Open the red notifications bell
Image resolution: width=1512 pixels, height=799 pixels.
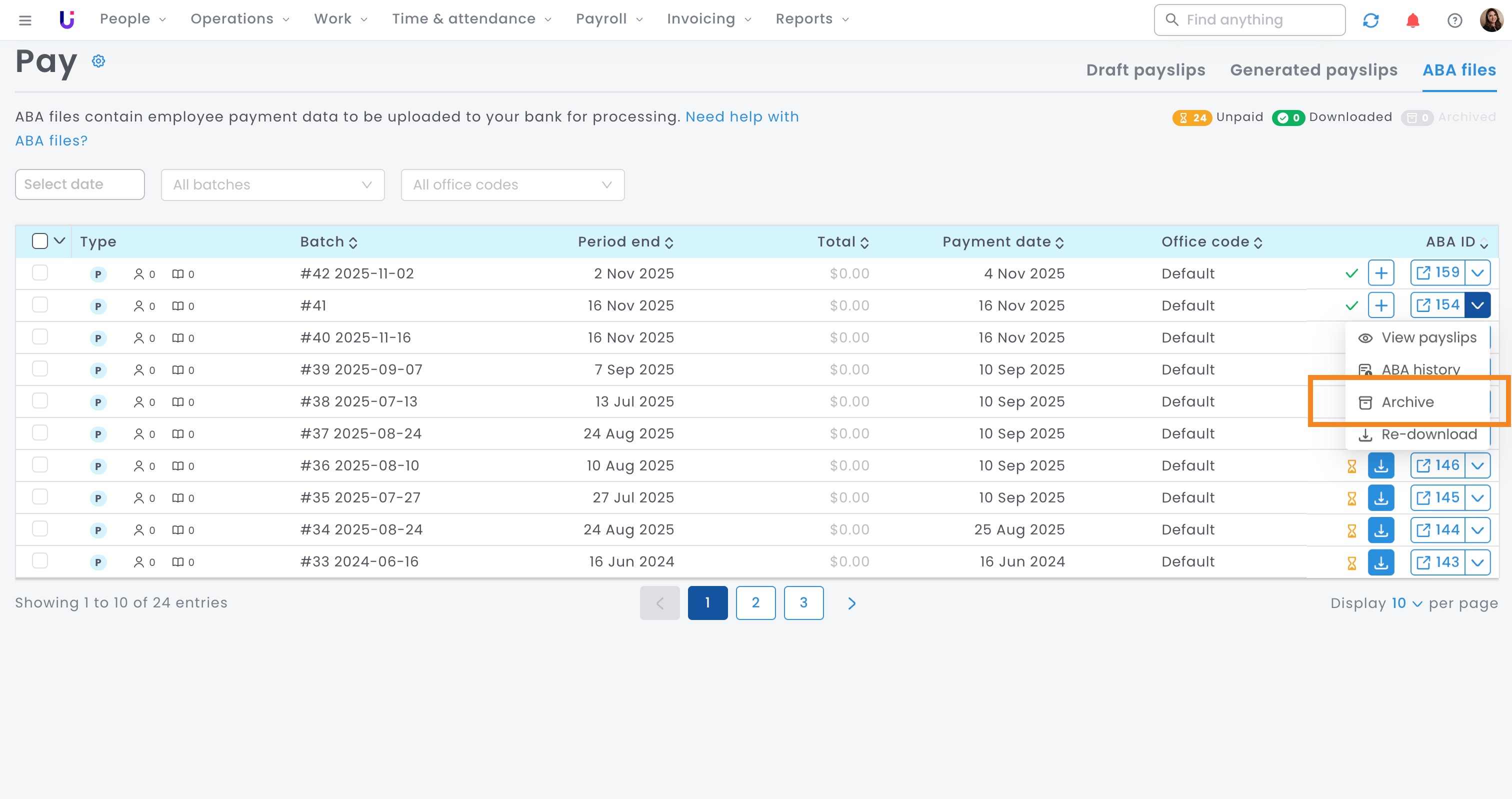point(1412,20)
